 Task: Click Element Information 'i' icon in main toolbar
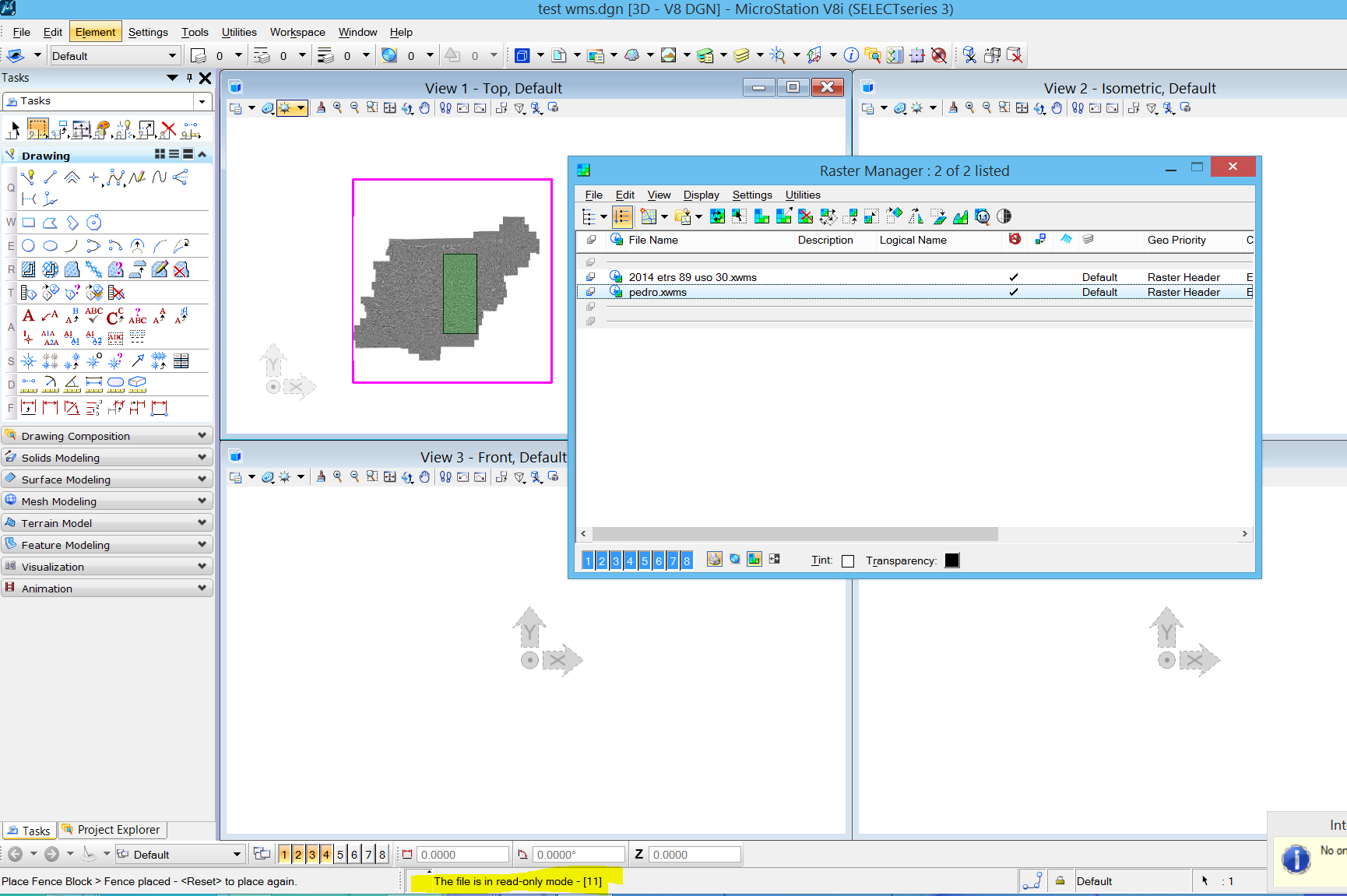(x=852, y=55)
